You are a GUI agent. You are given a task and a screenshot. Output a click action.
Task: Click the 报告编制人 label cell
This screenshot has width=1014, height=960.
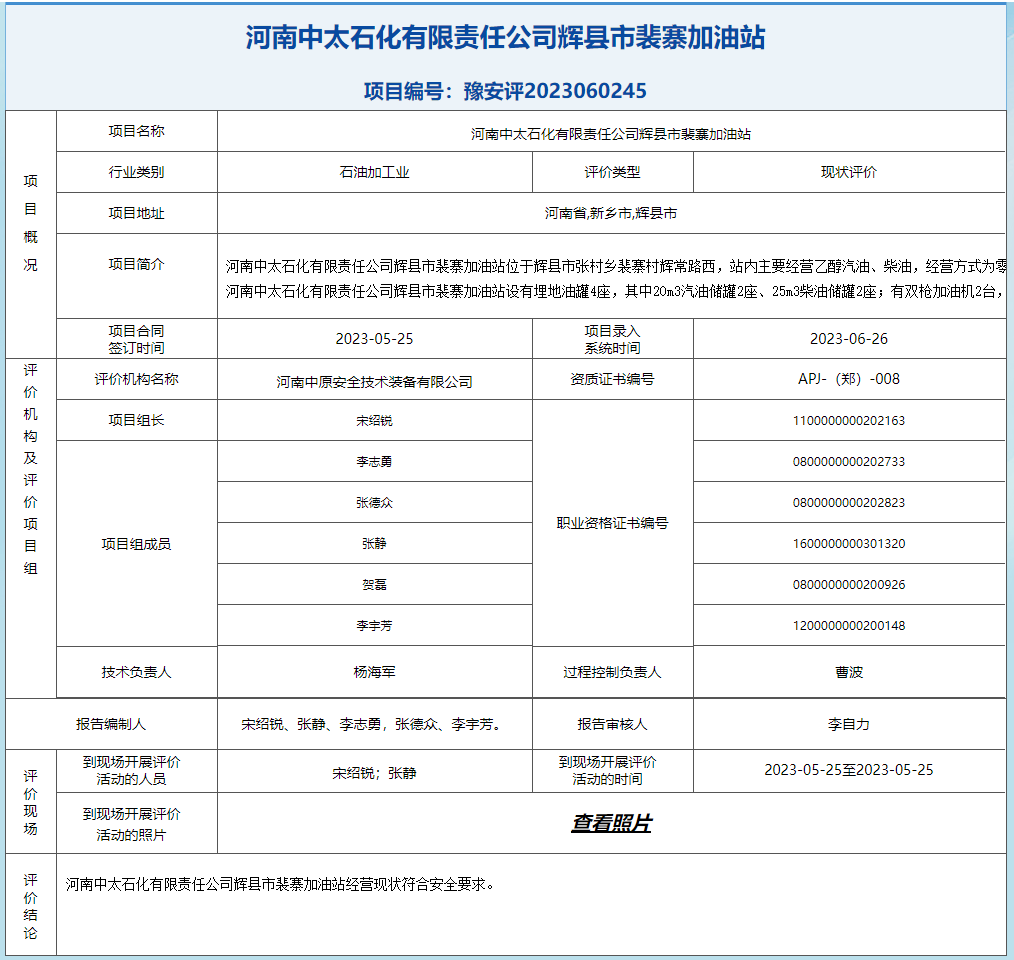[111, 724]
